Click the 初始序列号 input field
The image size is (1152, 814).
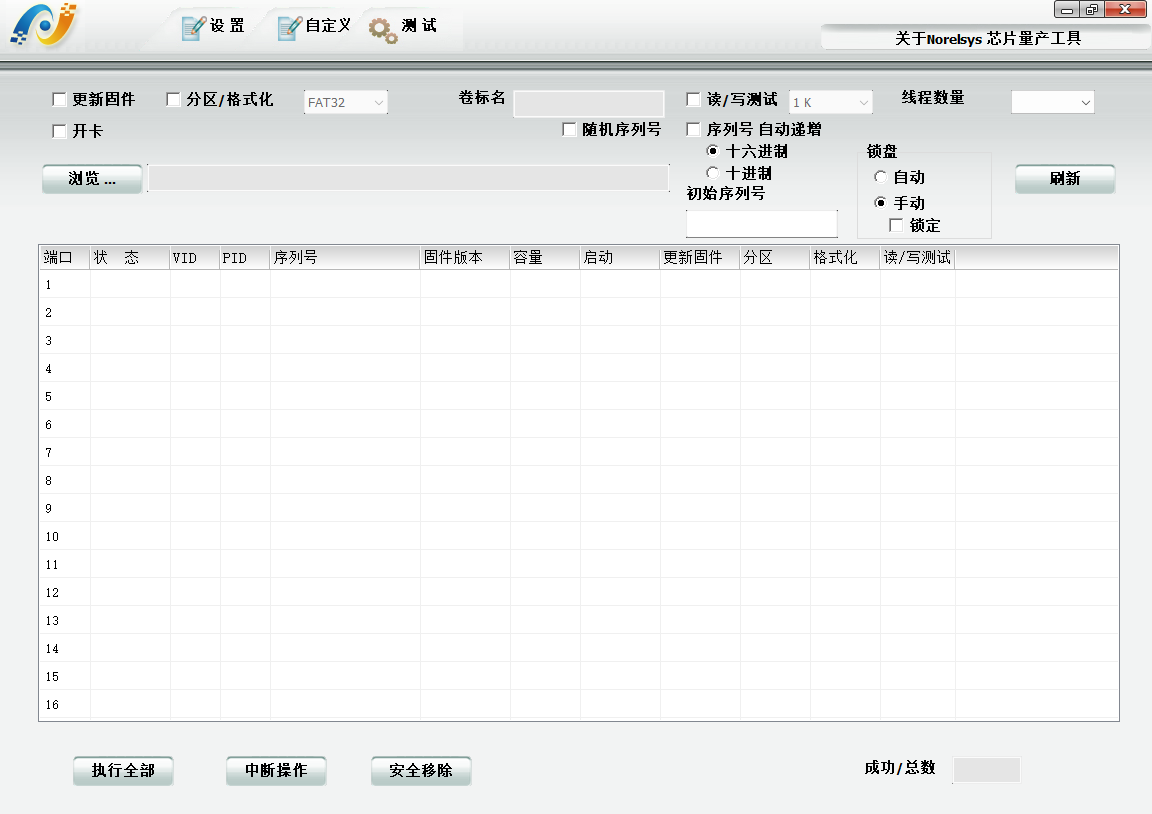click(762, 223)
